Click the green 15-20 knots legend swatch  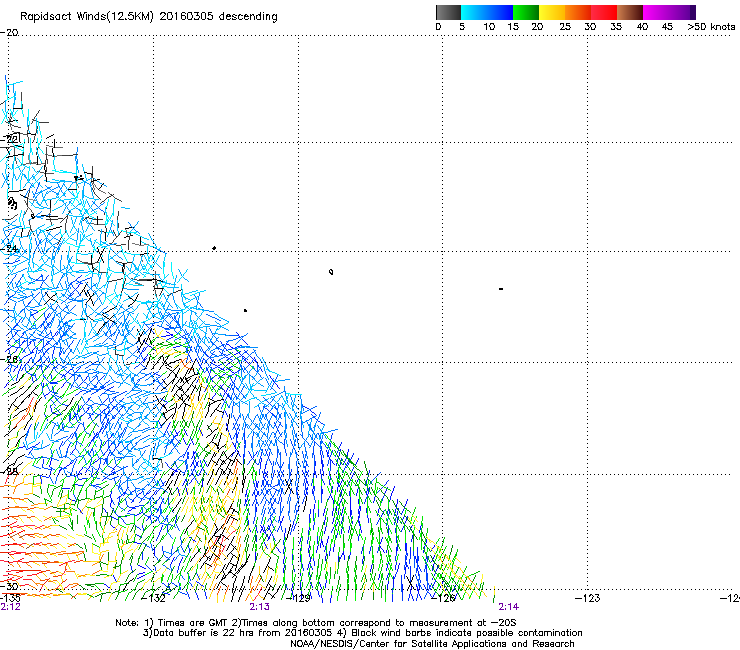pyautogui.click(x=526, y=12)
